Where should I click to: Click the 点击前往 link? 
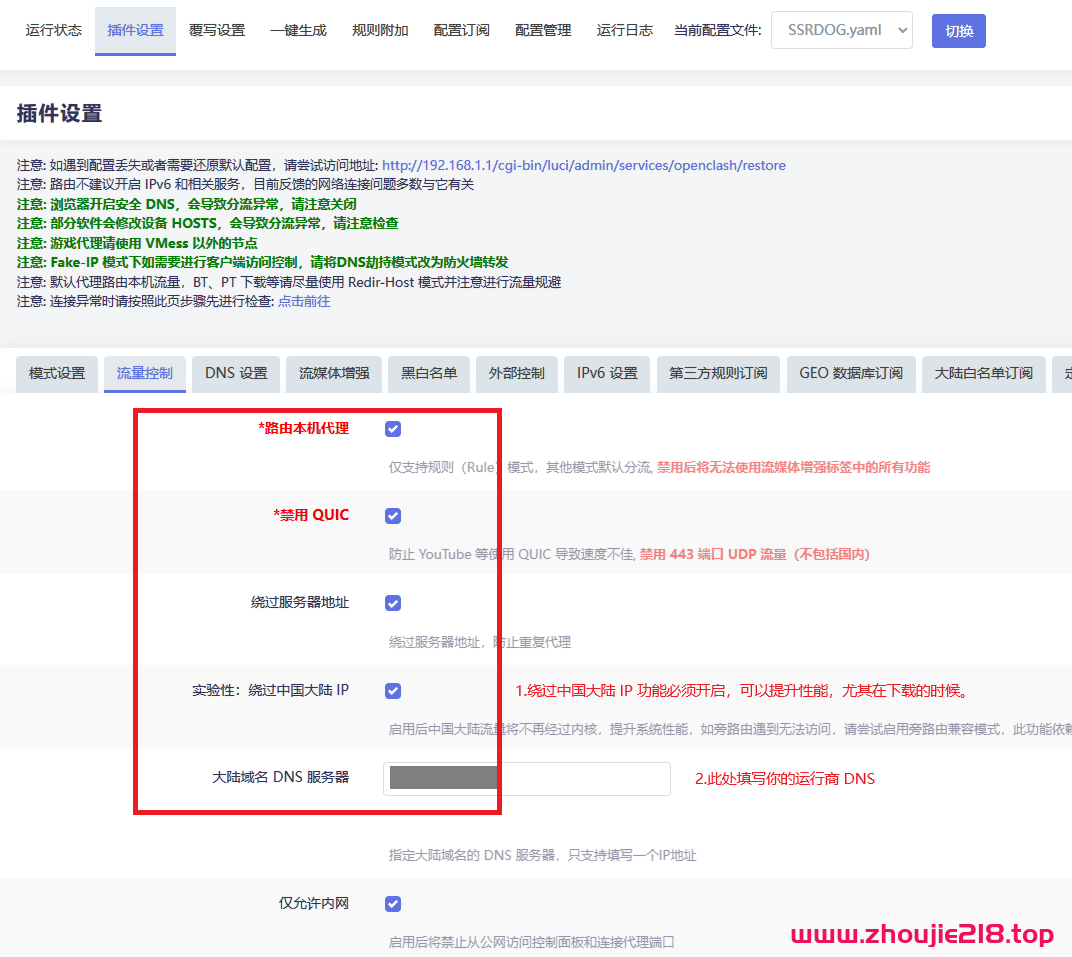[x=304, y=300]
